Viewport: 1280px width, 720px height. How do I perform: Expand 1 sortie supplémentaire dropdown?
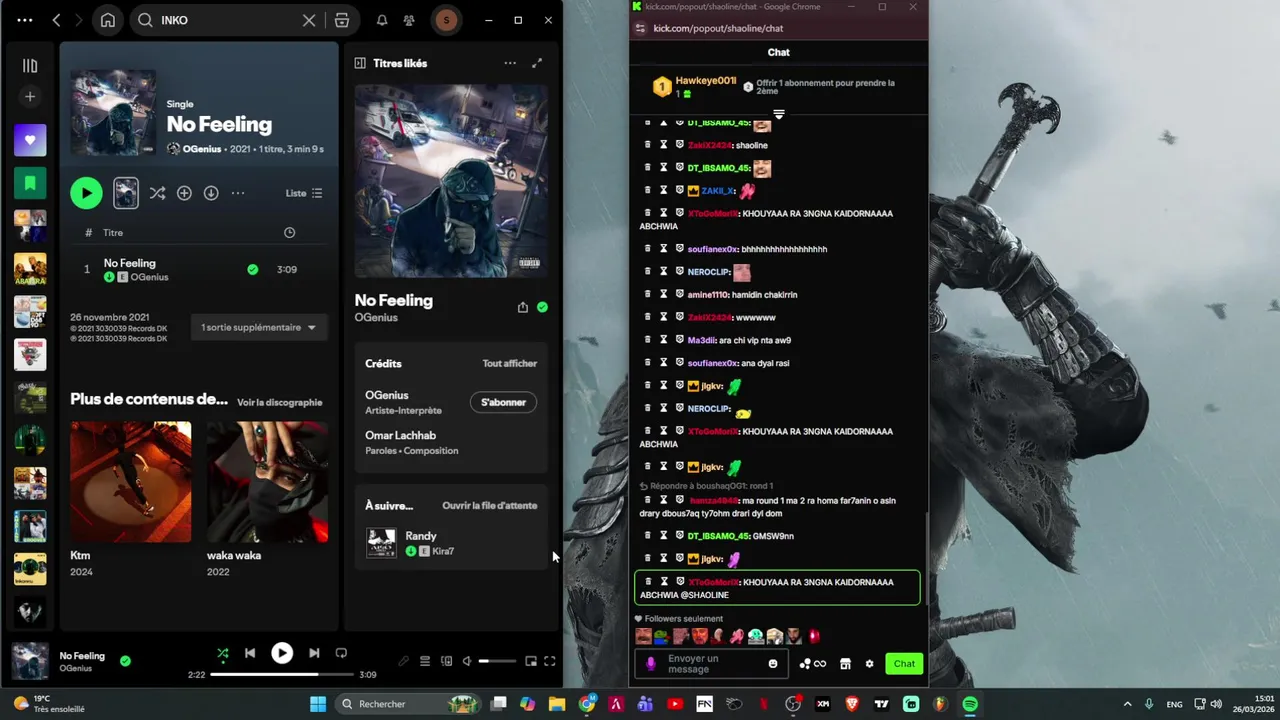(258, 327)
